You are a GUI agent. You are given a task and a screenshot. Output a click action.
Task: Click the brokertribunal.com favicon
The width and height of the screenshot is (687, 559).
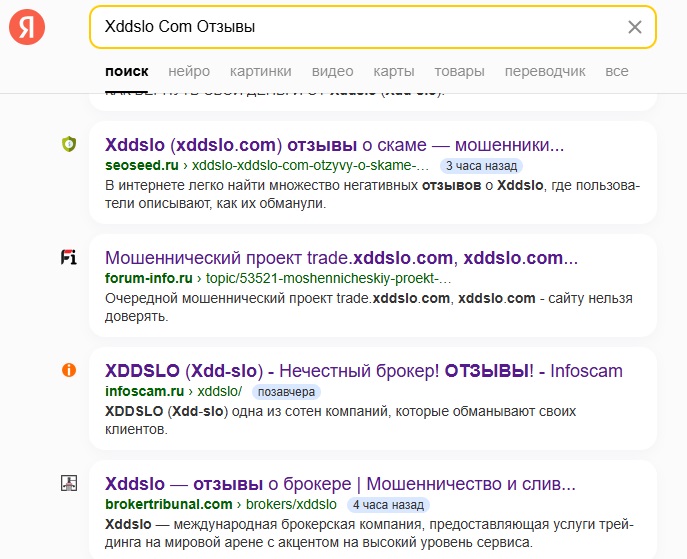point(69,483)
